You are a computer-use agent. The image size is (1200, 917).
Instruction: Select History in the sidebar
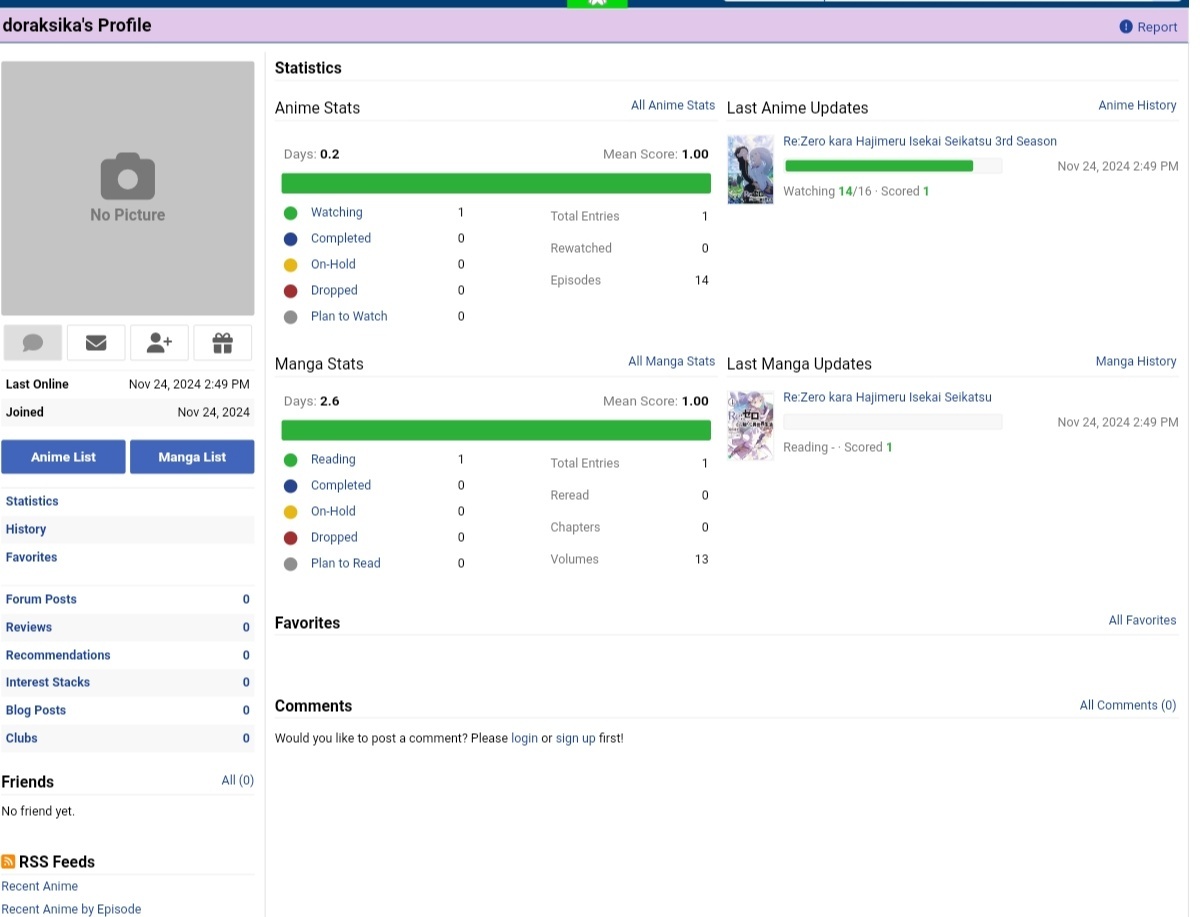(26, 529)
